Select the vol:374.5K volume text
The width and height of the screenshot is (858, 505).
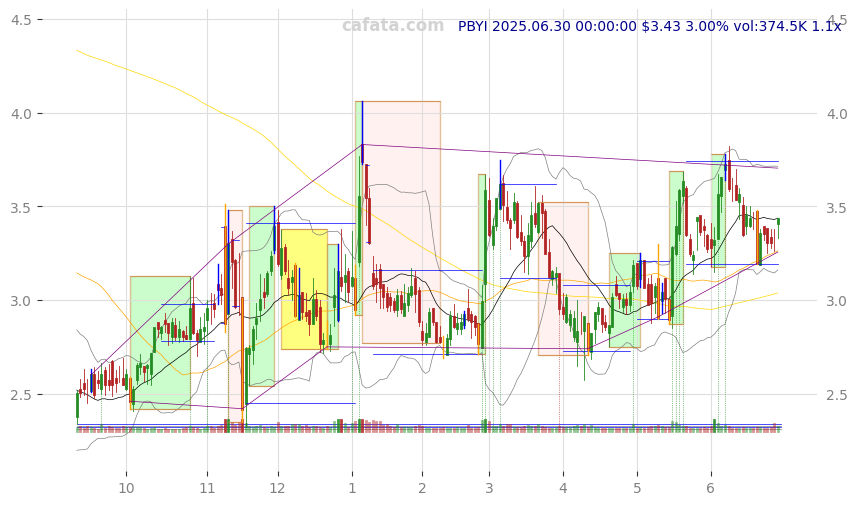coord(770,26)
